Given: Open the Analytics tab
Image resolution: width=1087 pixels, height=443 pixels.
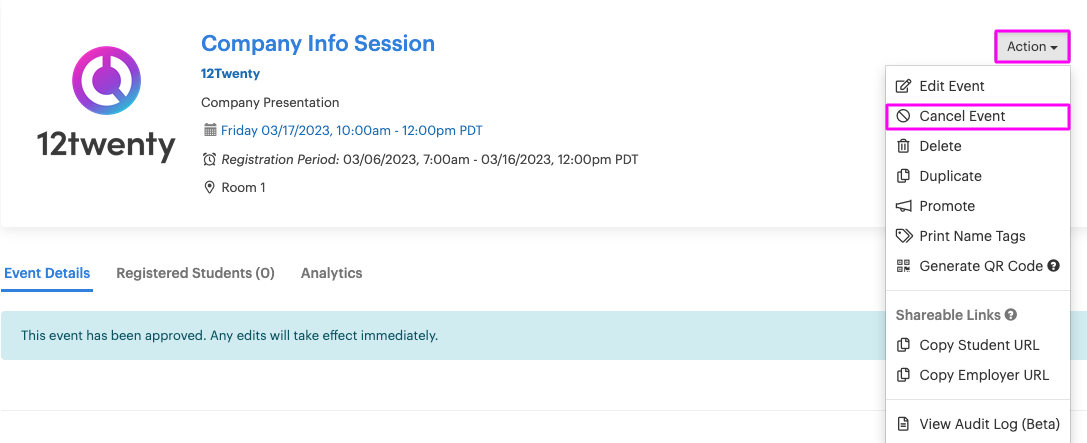Looking at the screenshot, I should (331, 273).
